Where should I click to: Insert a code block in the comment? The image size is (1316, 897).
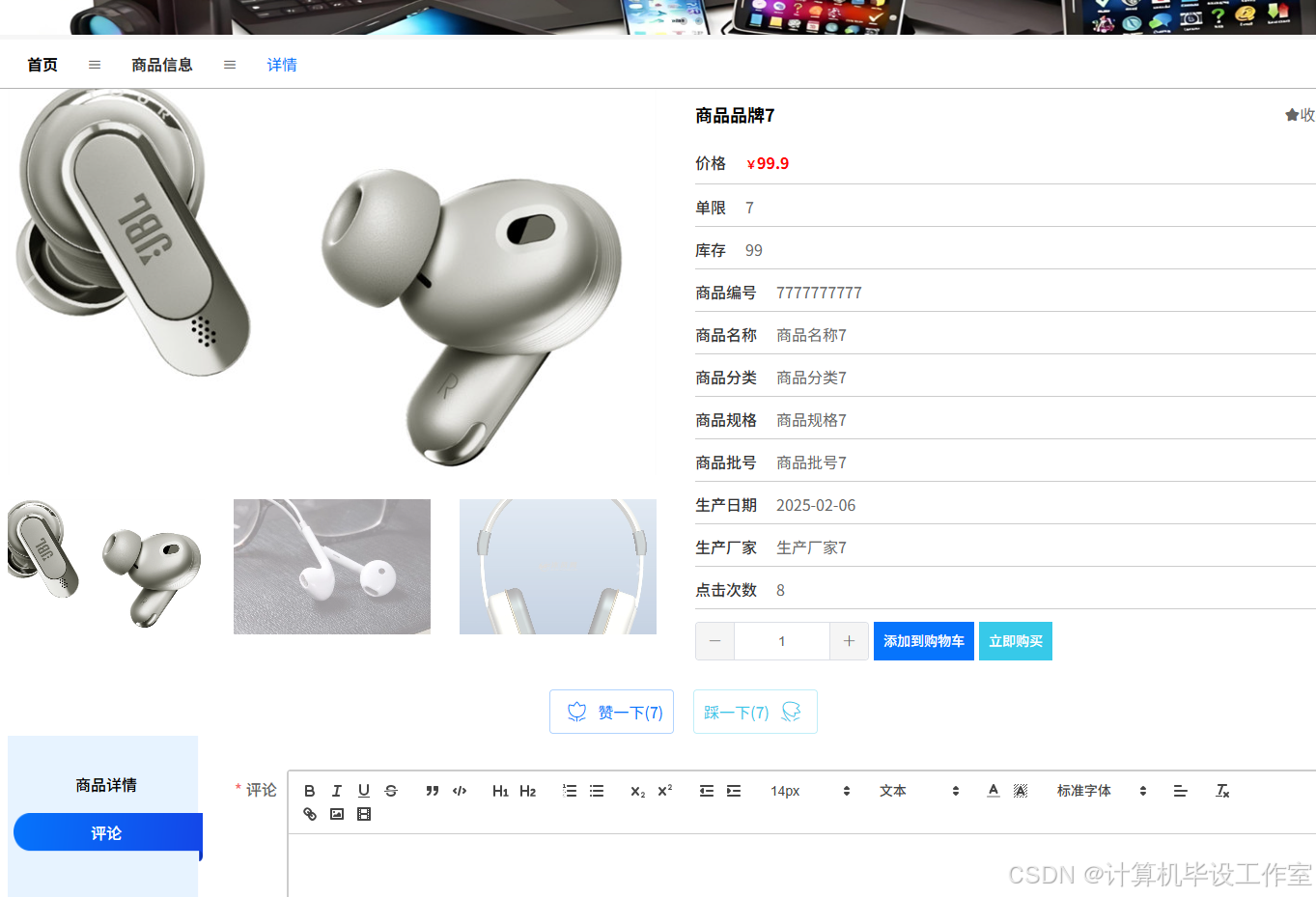coord(460,791)
